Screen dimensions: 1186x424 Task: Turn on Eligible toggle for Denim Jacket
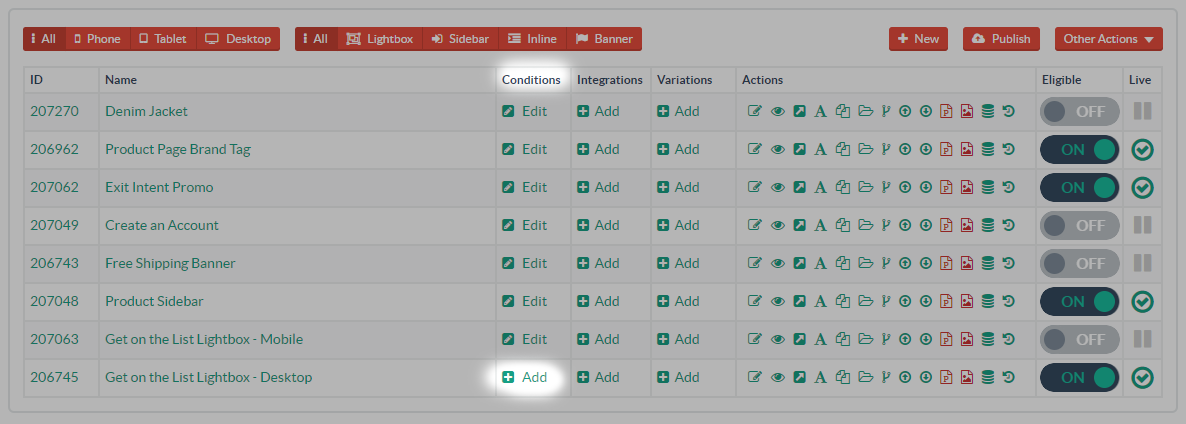point(1079,112)
